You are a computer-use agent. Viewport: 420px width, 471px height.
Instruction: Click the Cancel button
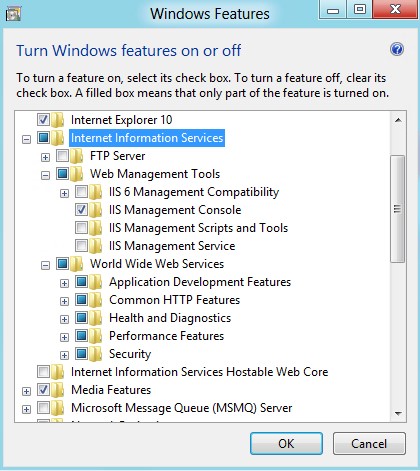click(x=369, y=444)
